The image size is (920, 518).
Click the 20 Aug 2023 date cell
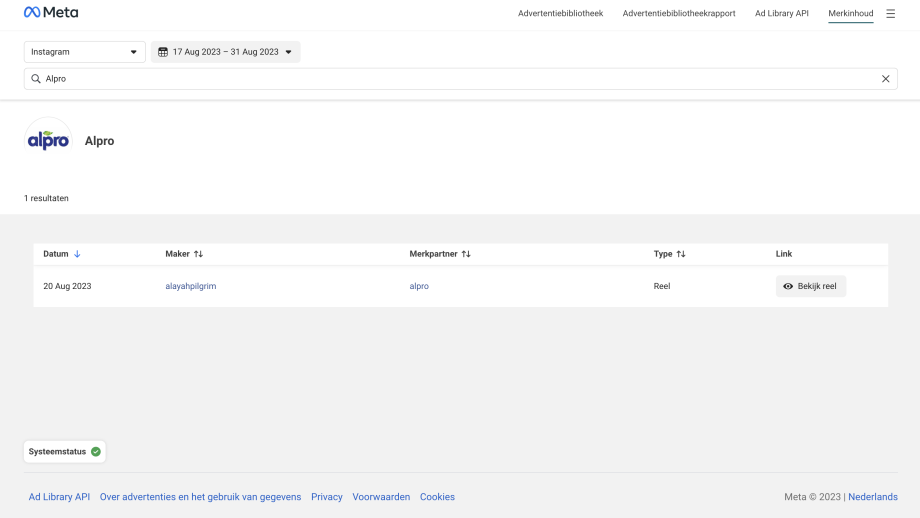67,286
